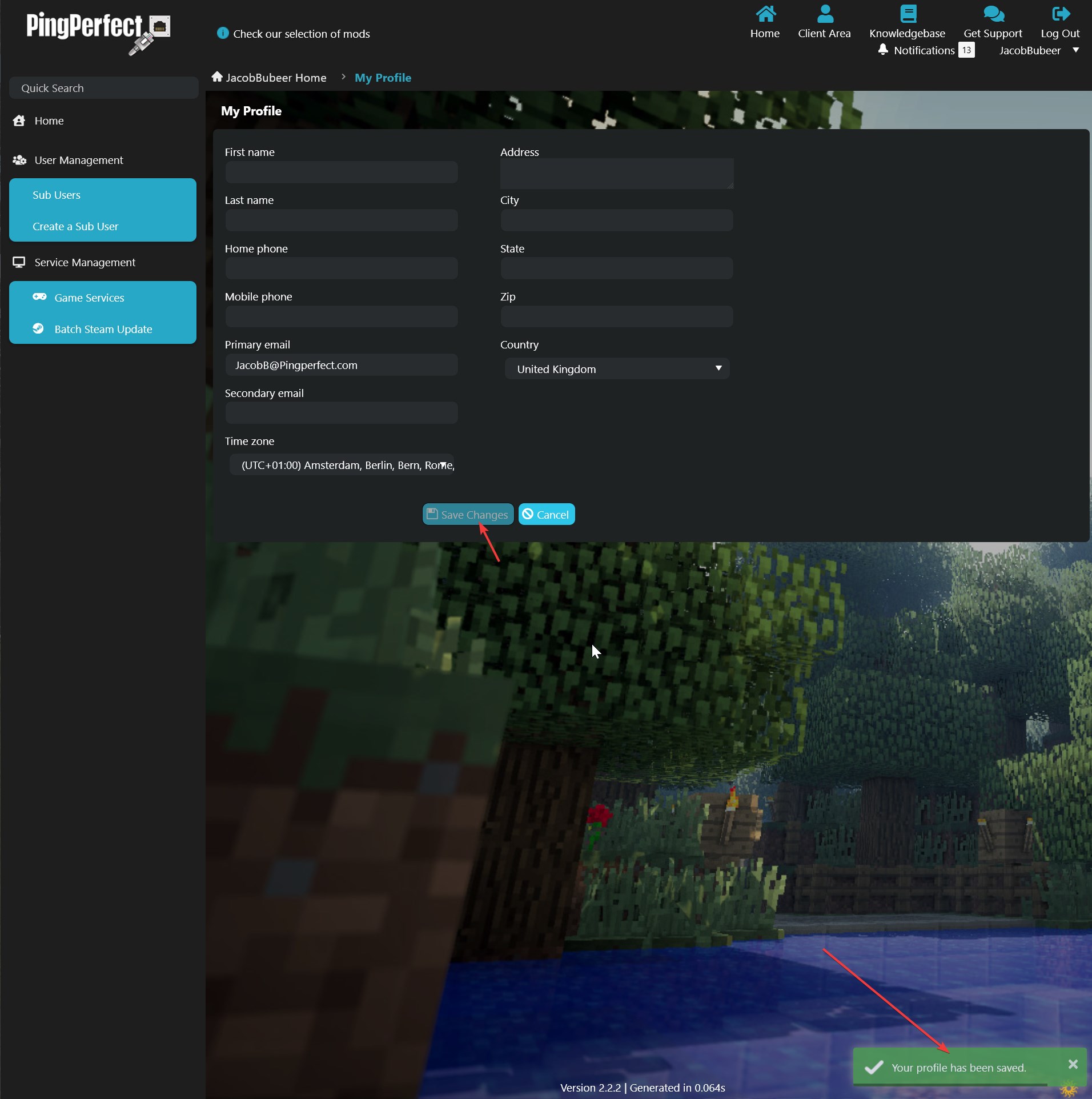Click the Log Out arrow icon
1092x1099 pixels.
[x=1061, y=14]
